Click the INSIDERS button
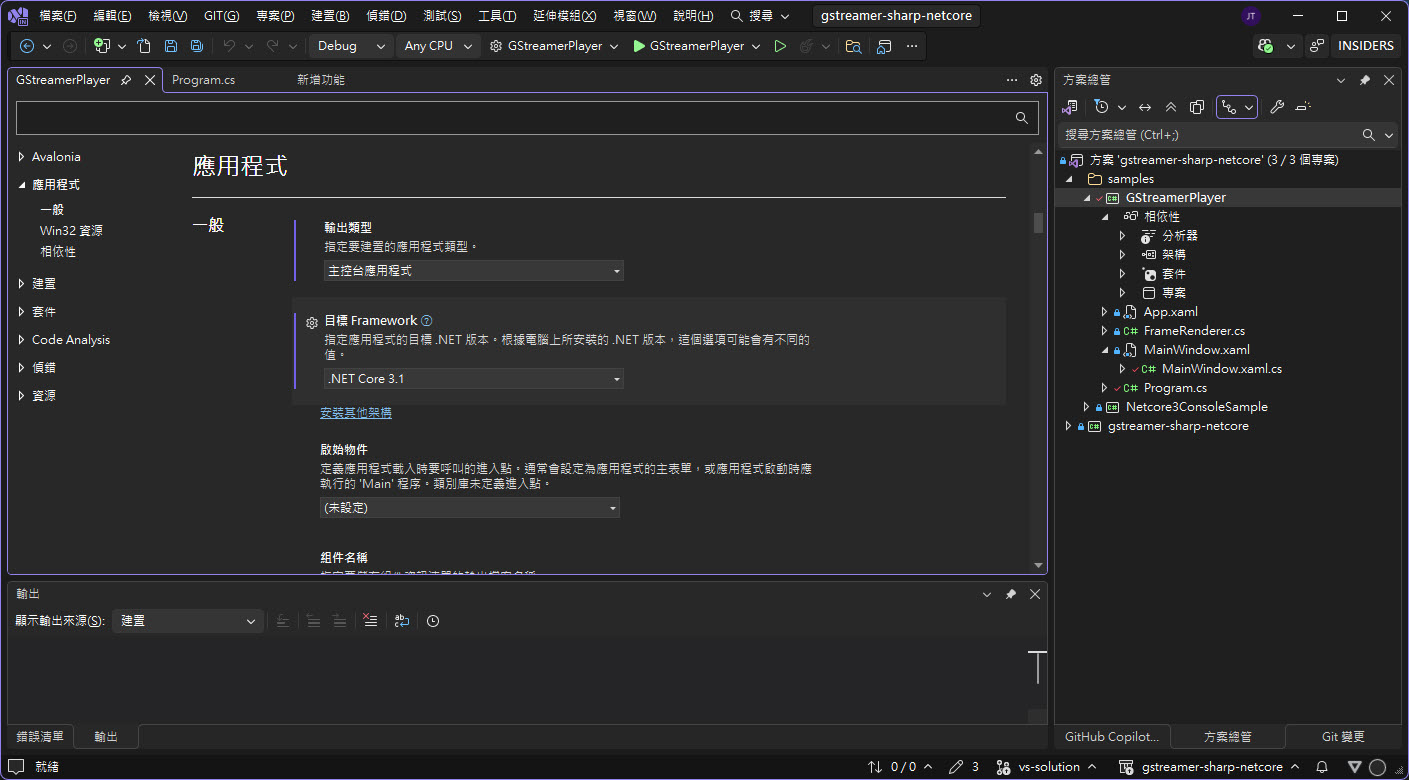Screen dimensions: 1409x780 point(1365,46)
